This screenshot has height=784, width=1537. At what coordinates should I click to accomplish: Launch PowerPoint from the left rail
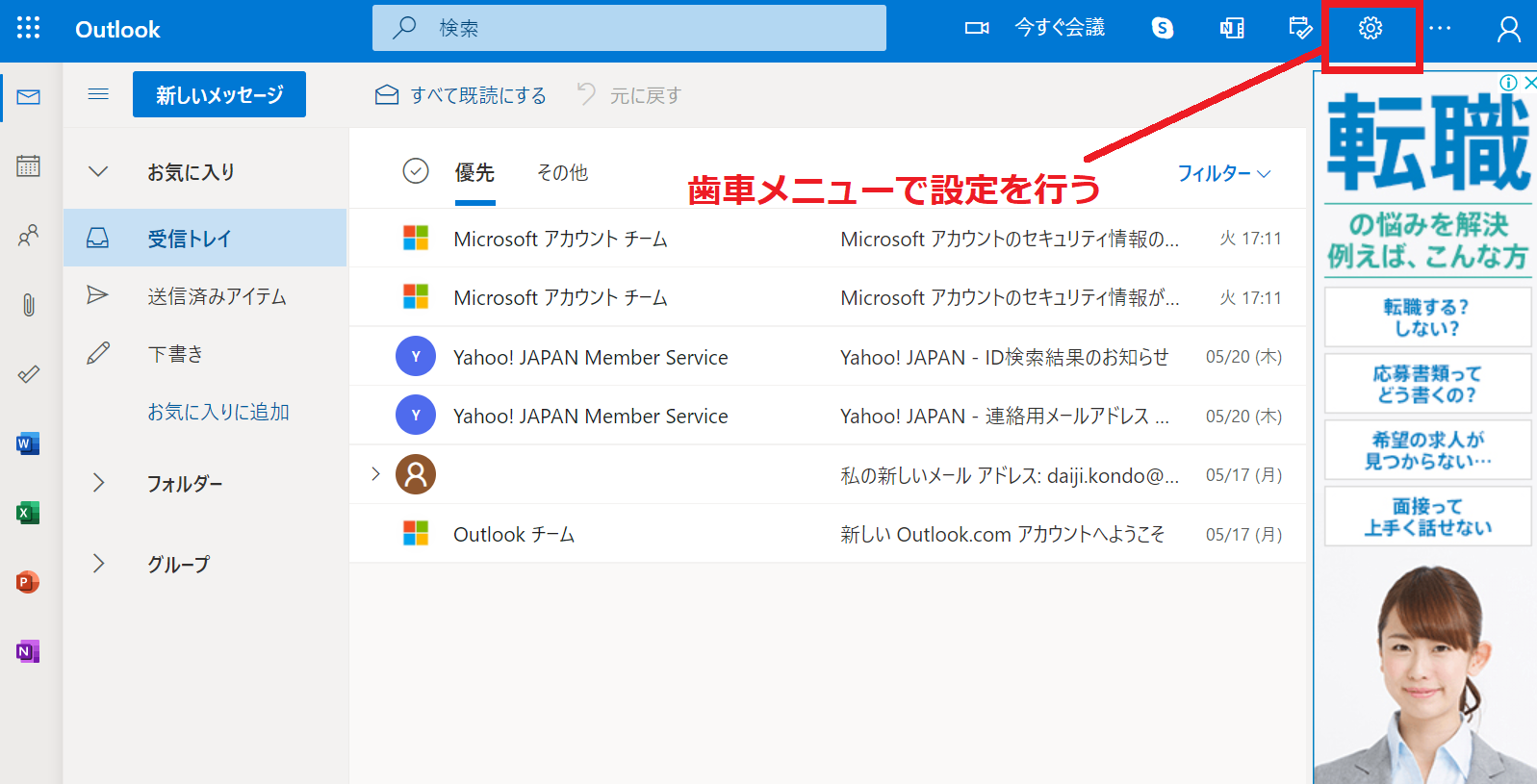pyautogui.click(x=28, y=582)
